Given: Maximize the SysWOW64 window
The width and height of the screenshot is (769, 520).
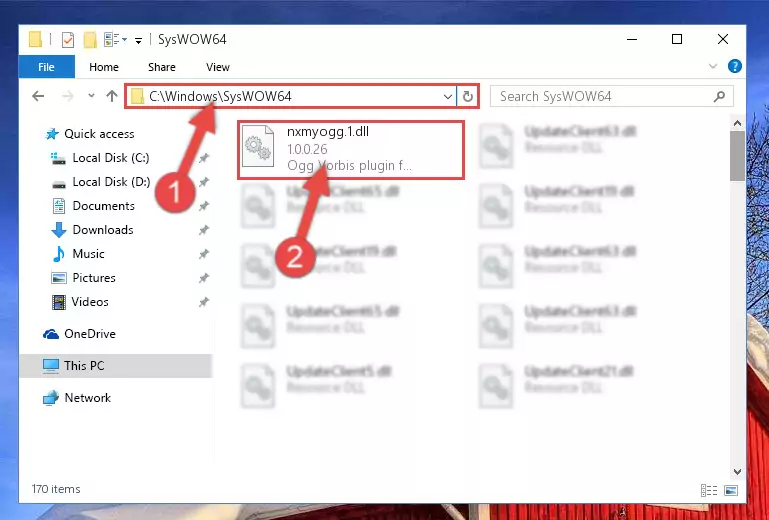Looking at the screenshot, I should tap(677, 40).
